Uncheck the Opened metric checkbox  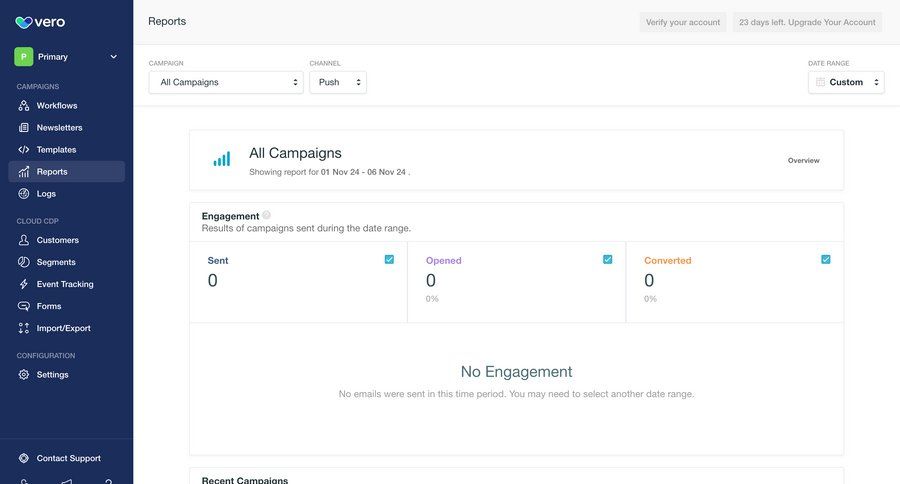tap(607, 260)
